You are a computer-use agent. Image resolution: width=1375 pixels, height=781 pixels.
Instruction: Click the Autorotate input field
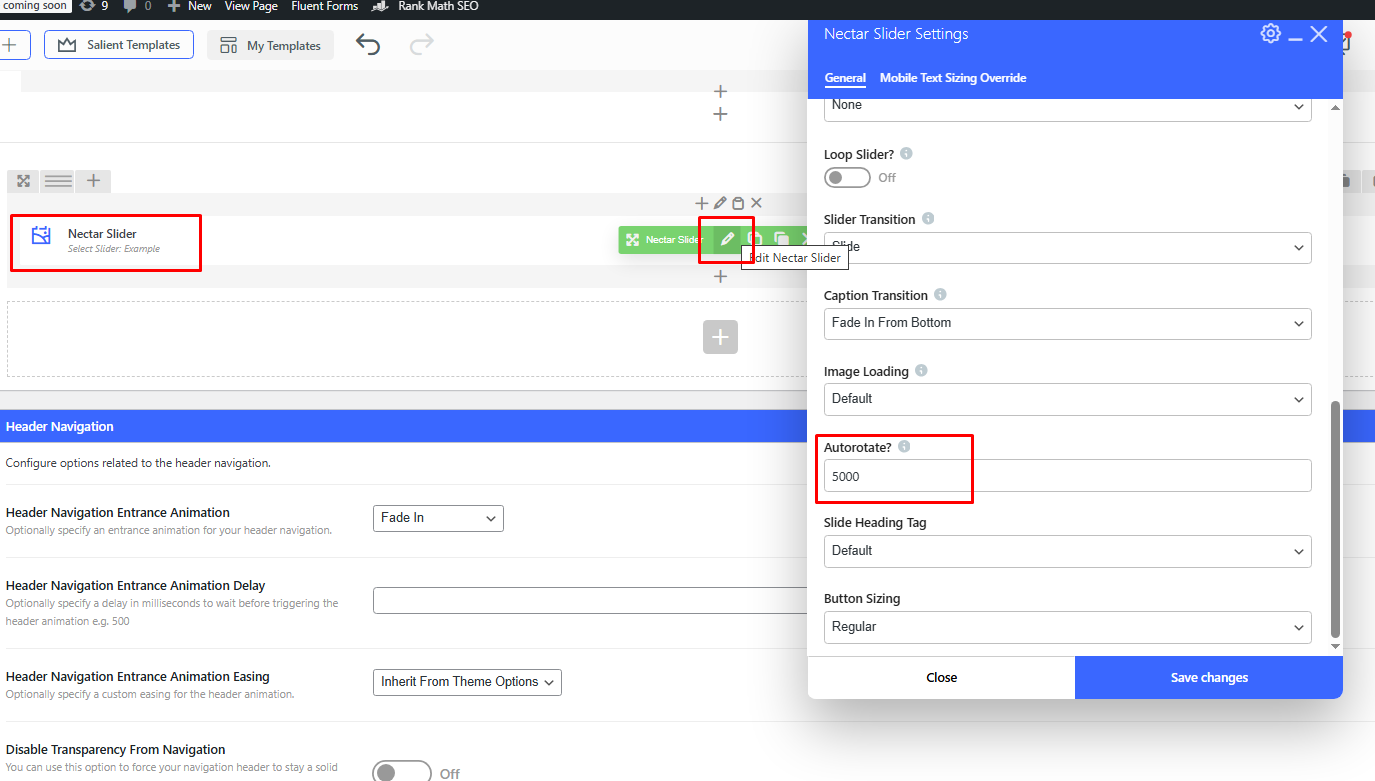(1067, 476)
